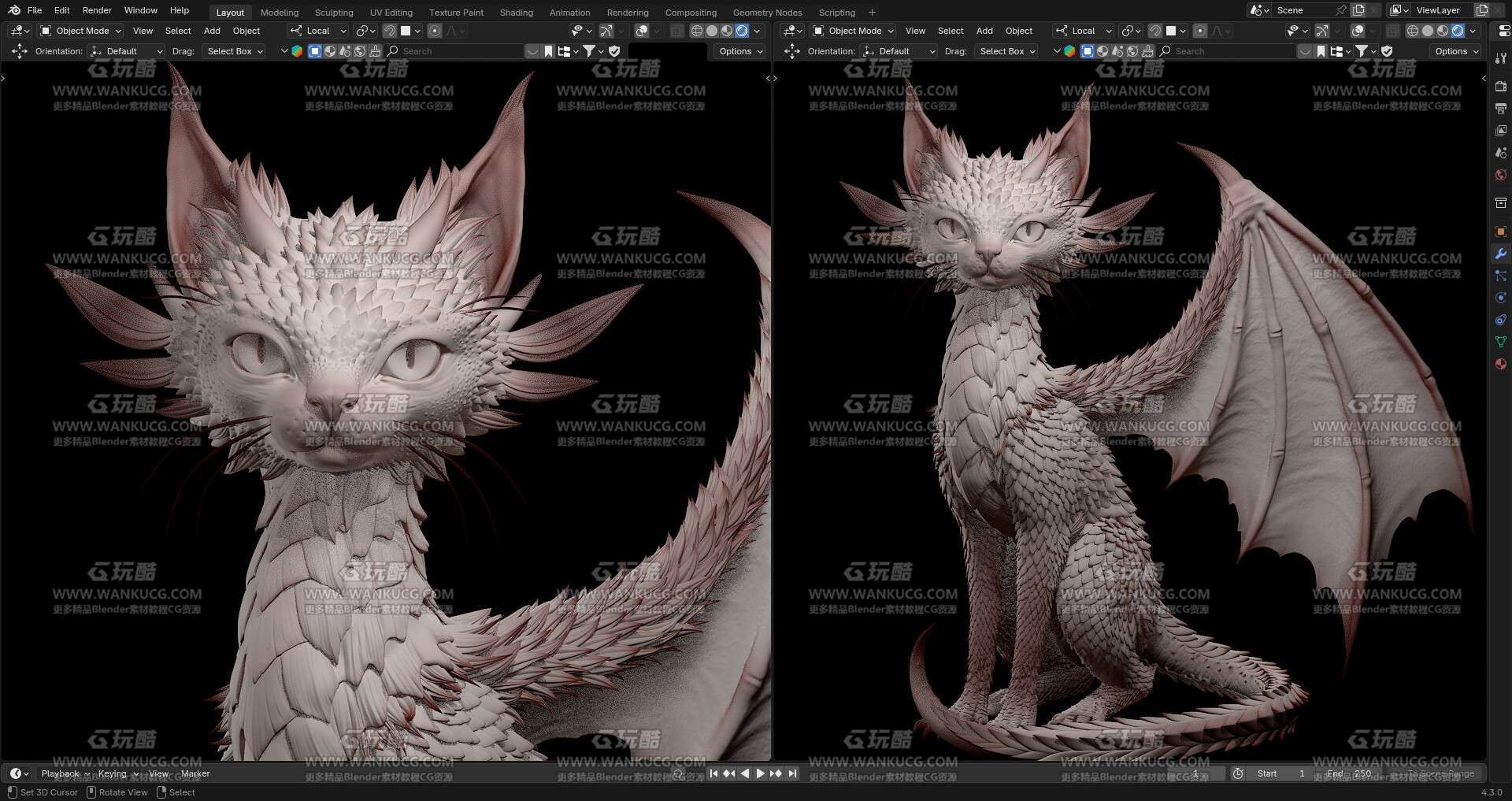Add a new workspace with plus icon
Screen dimensions: 1512x801
click(x=872, y=13)
